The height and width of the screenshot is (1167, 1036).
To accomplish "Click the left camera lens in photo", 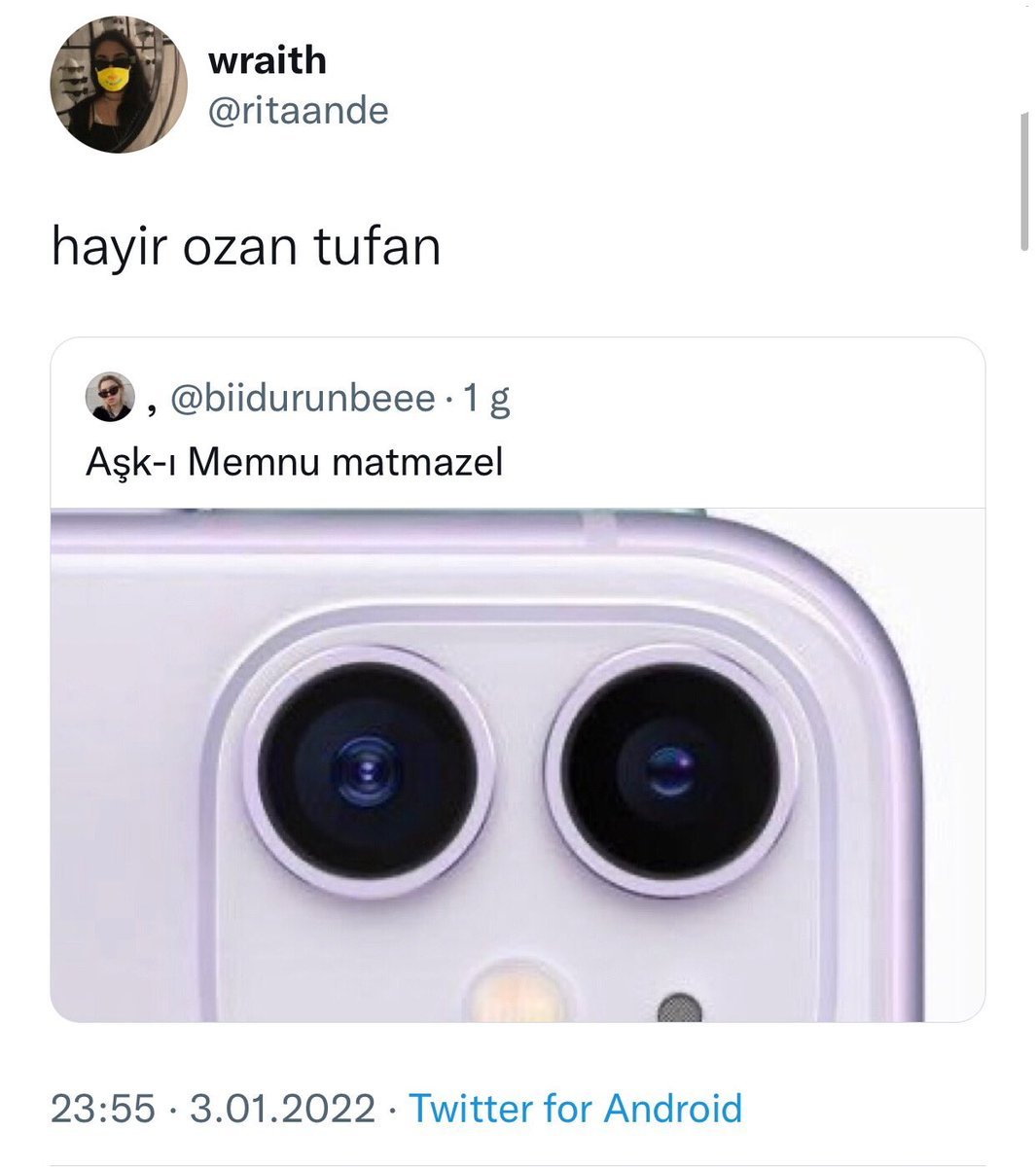I will click(368, 770).
